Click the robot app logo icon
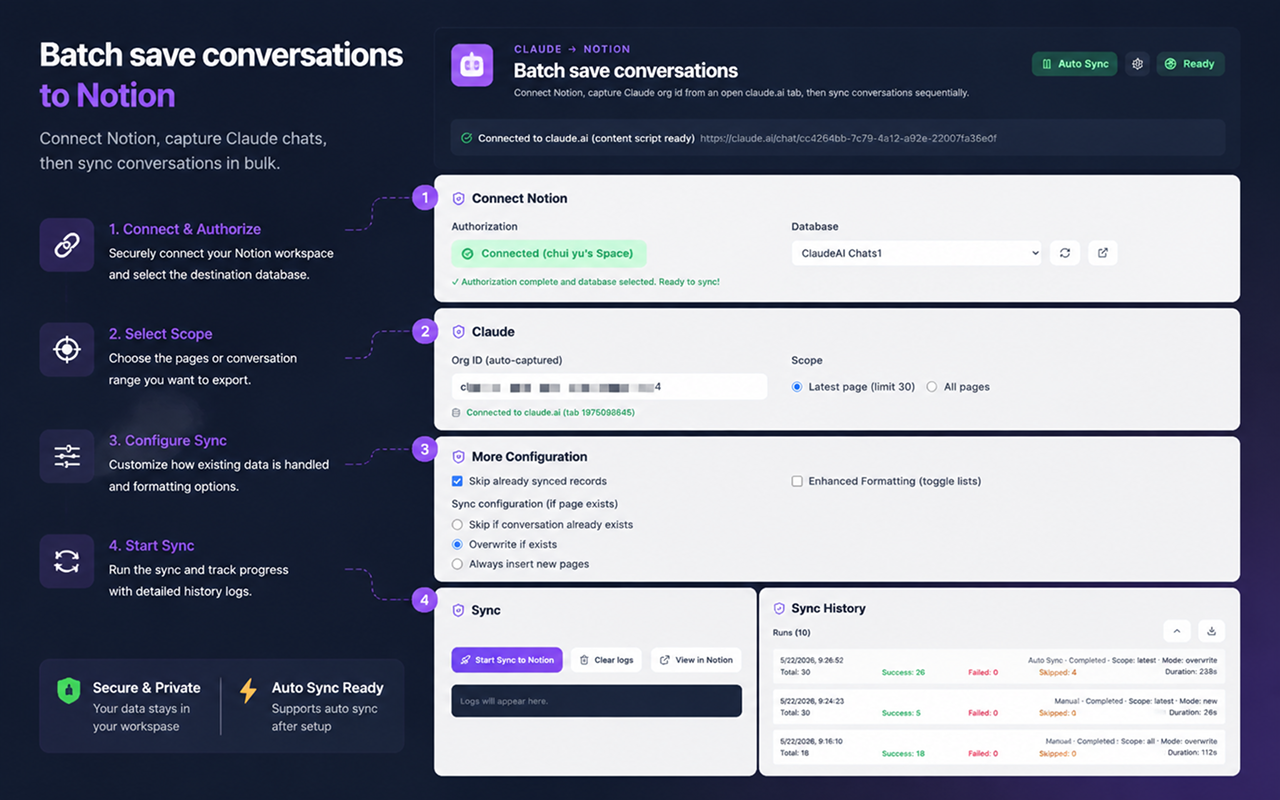The image size is (1280, 800). [x=472, y=65]
